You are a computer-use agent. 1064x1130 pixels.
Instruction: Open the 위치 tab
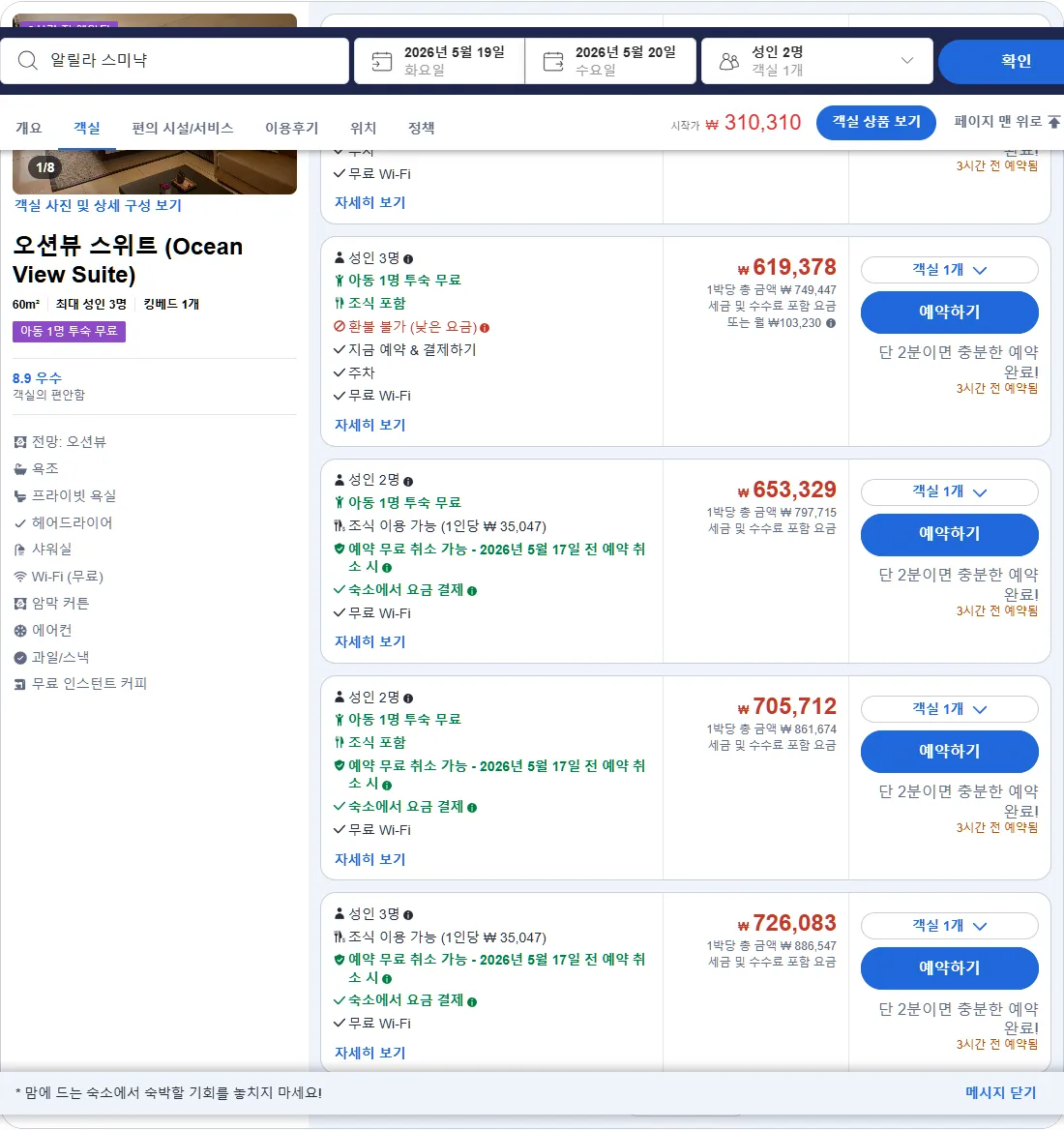pos(363,129)
